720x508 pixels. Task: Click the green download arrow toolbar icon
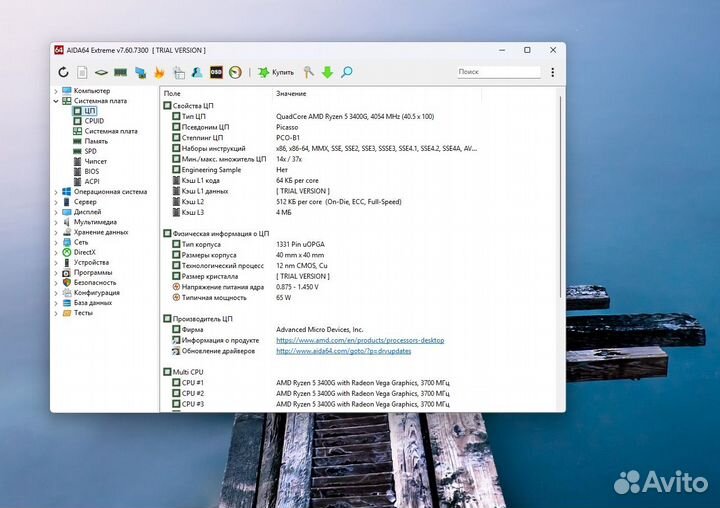click(x=327, y=72)
